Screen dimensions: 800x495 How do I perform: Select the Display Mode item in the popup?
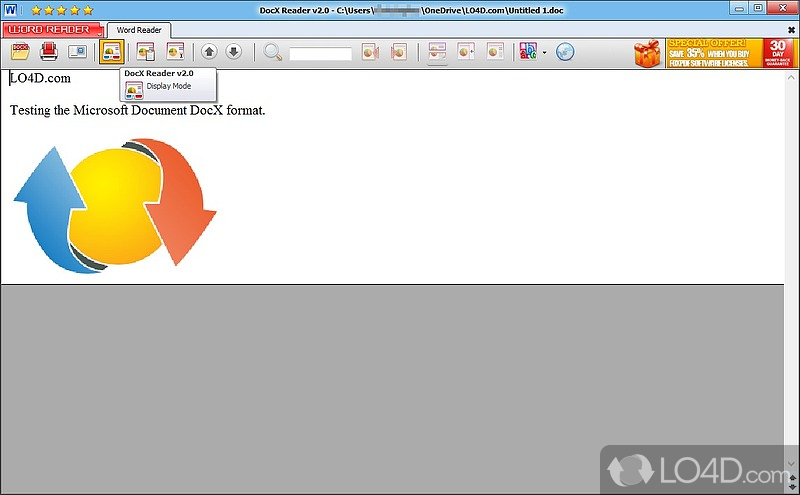pyautogui.click(x=167, y=87)
